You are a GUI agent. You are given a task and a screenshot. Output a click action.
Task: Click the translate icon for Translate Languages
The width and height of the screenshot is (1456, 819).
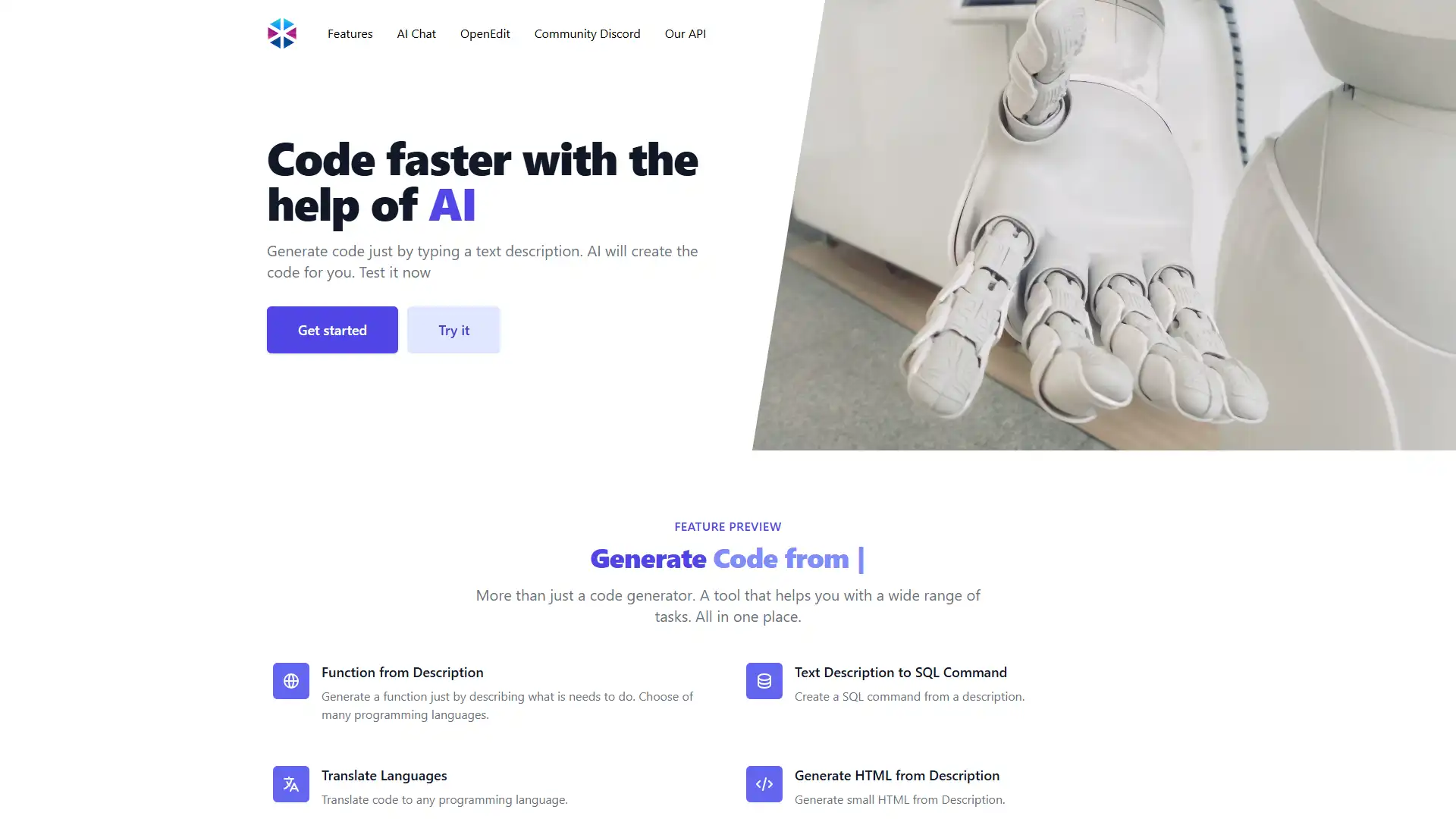291,784
